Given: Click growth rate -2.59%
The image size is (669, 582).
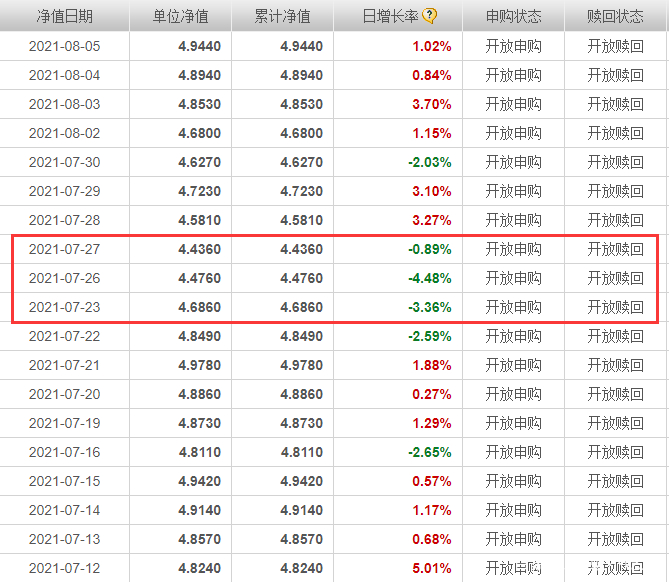Looking at the screenshot, I should point(430,336).
